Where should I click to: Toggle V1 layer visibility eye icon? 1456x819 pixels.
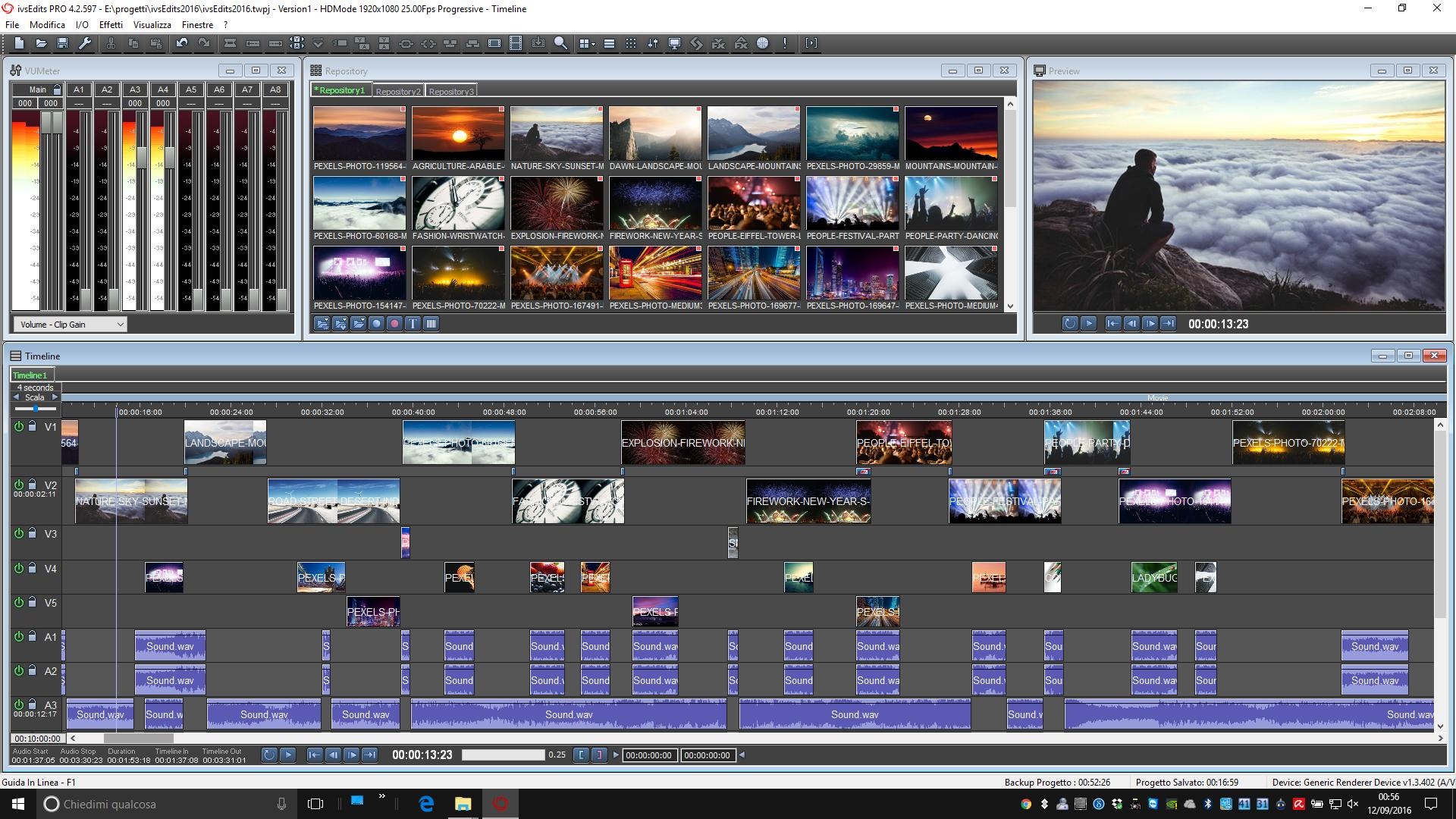(x=18, y=426)
